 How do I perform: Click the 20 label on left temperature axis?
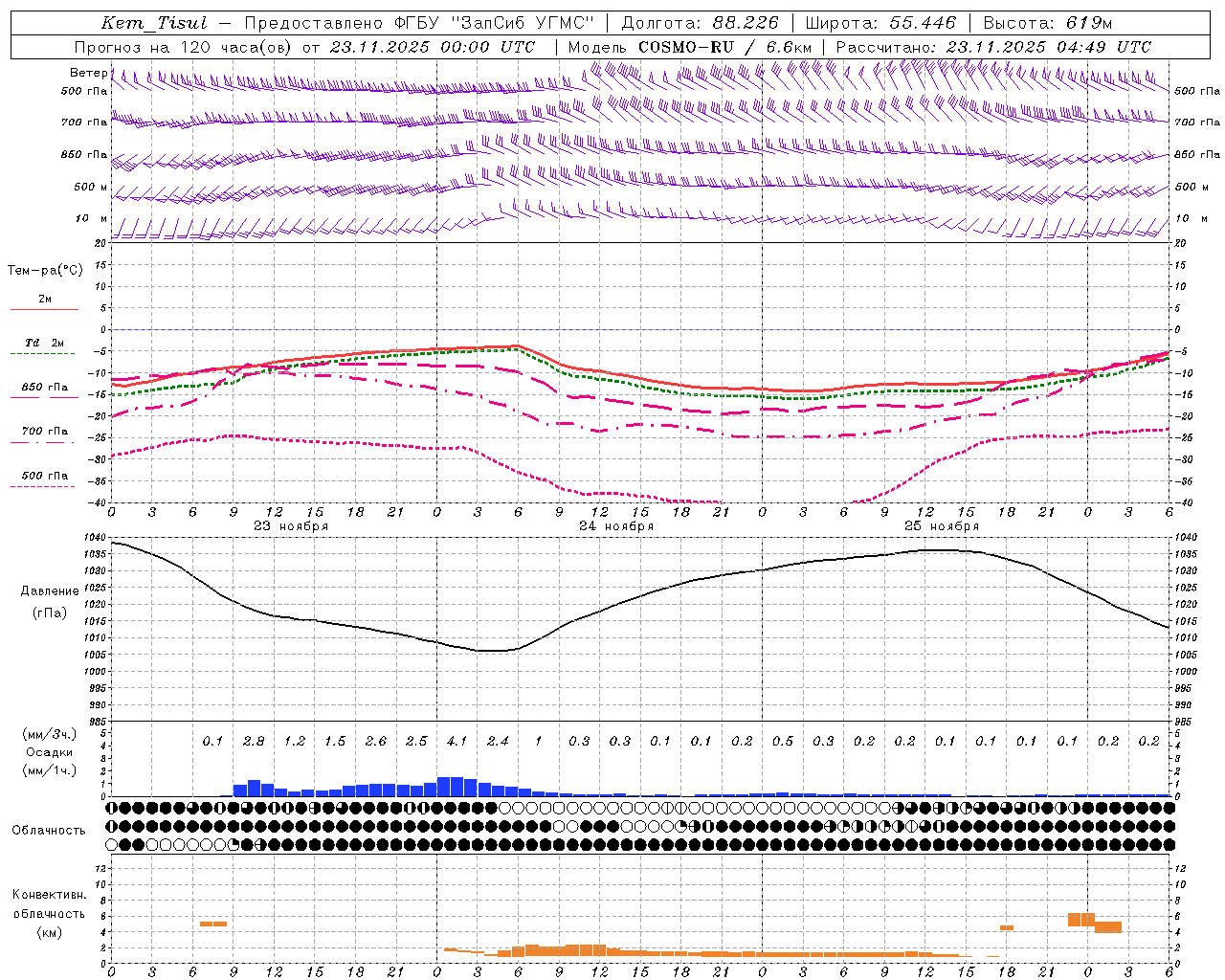click(102, 243)
